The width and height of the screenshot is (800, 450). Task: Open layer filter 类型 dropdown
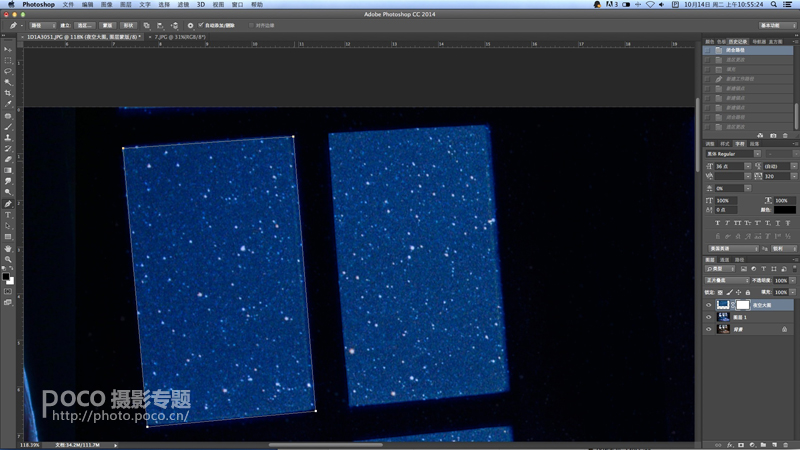coord(720,268)
